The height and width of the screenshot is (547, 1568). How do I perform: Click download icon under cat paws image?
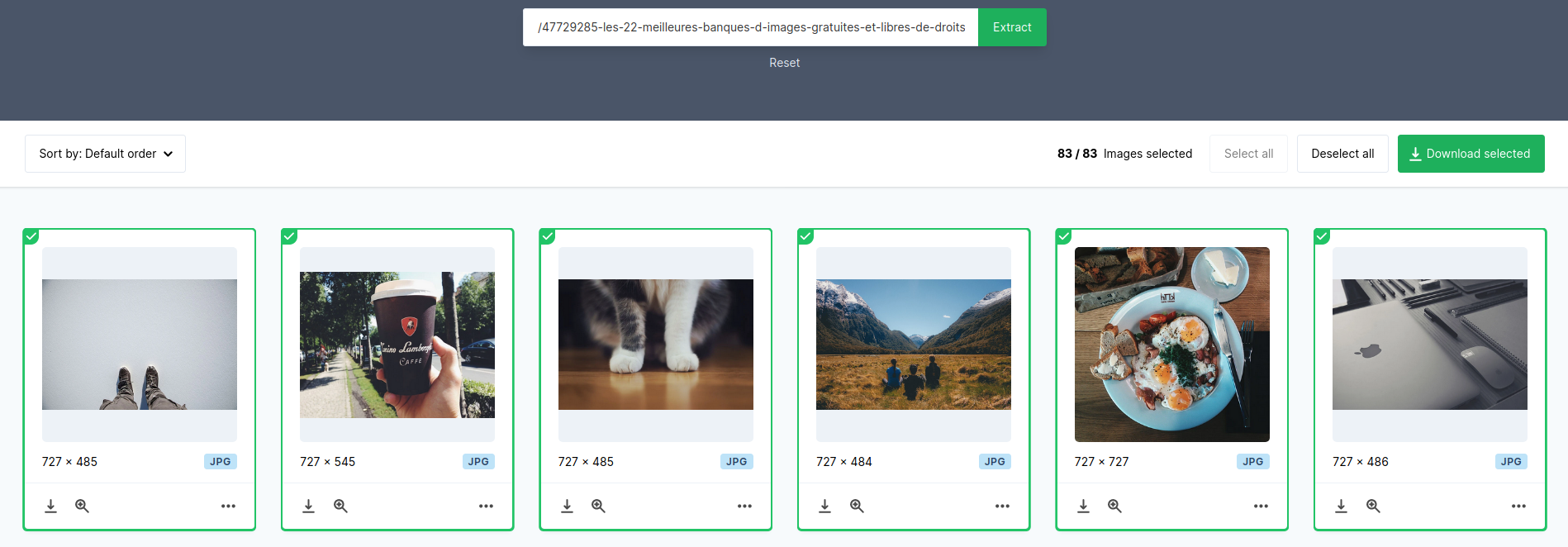567,506
